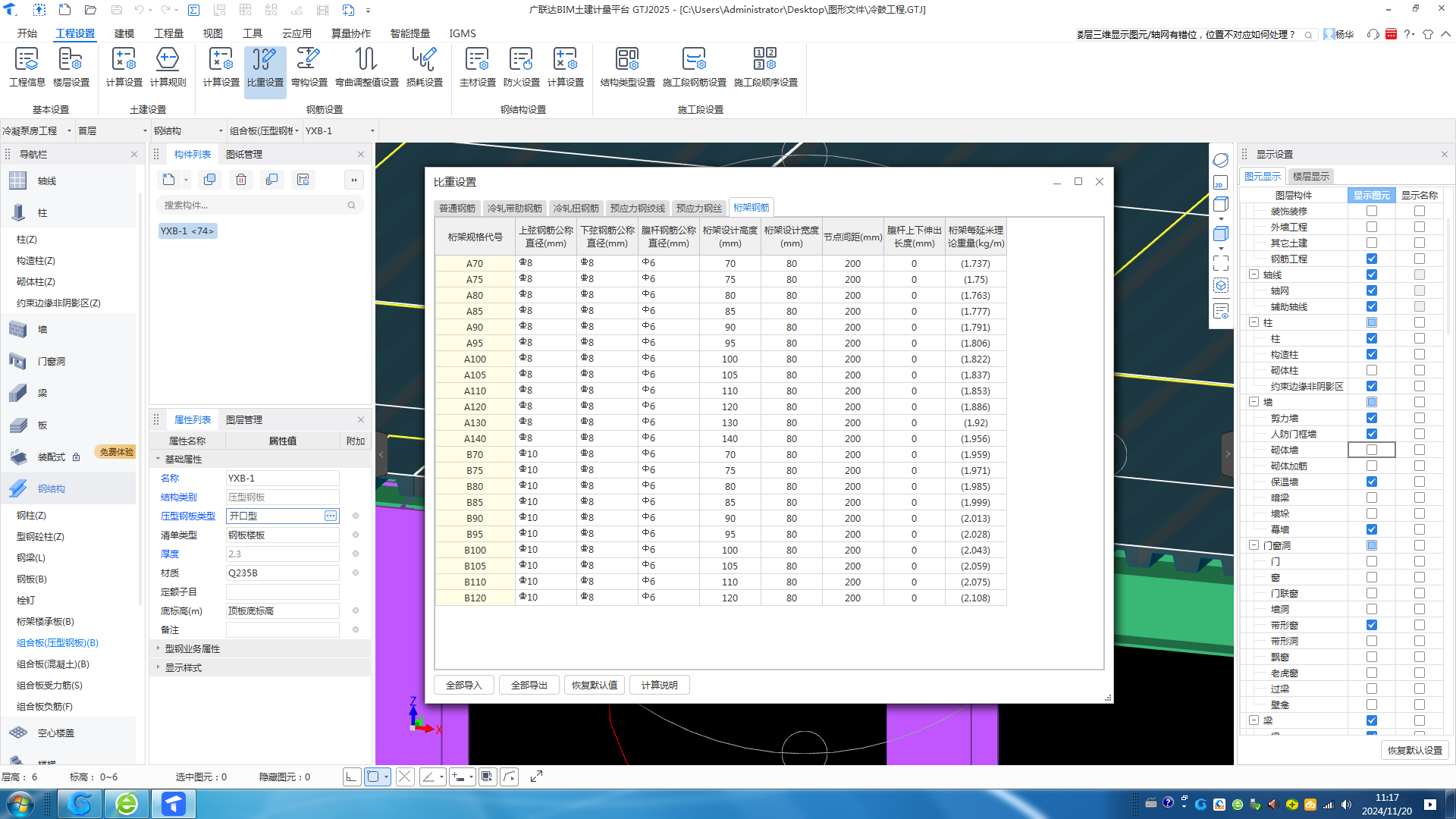Screen dimensions: 1456x819
Task: Click the 搜索构件 search field
Action: pos(260,205)
